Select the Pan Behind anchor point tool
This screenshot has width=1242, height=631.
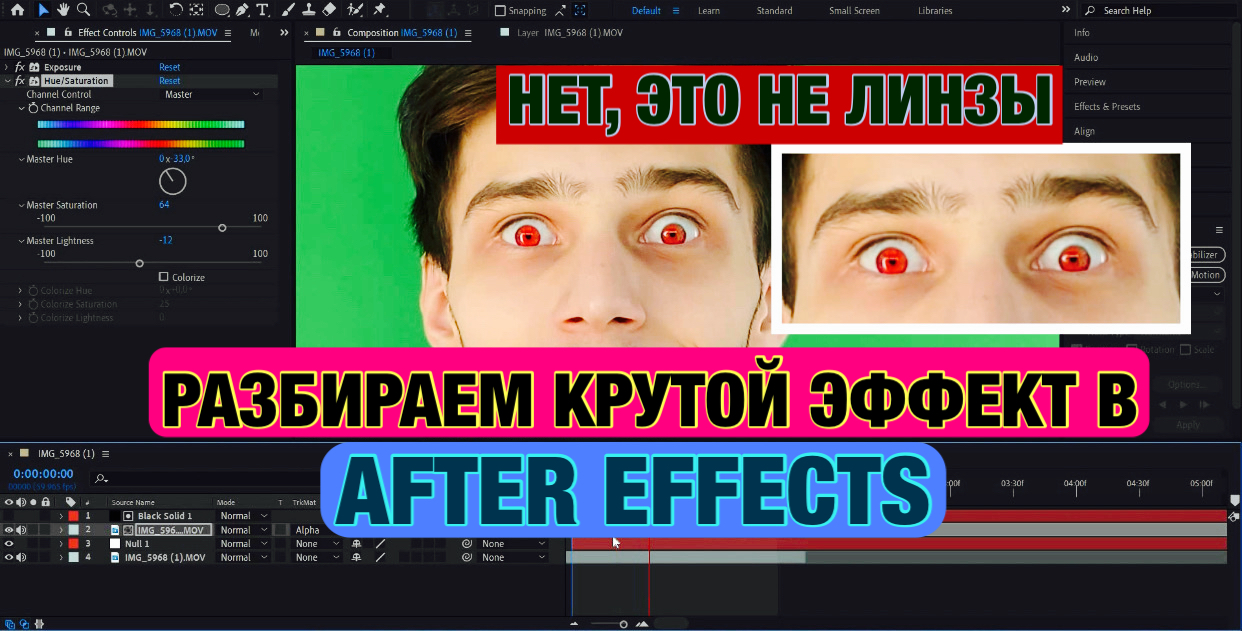tap(197, 10)
